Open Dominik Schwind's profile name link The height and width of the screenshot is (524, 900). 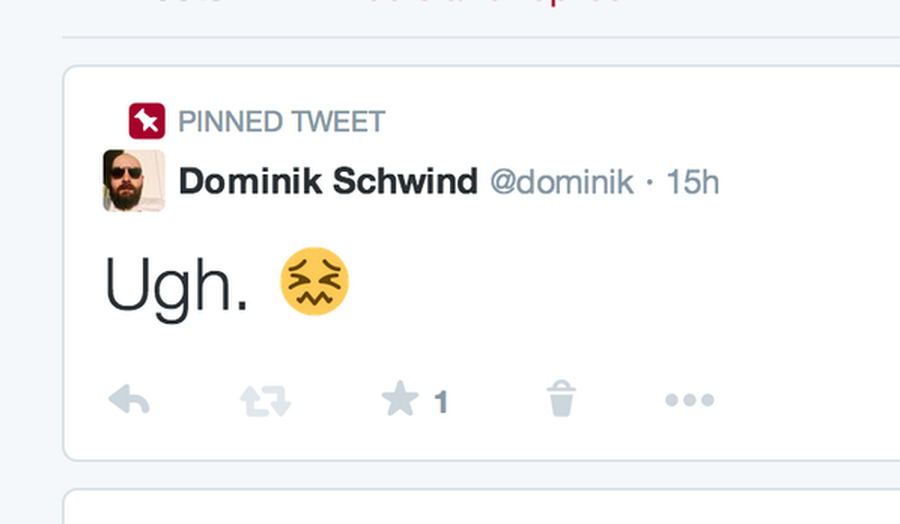[x=328, y=182]
